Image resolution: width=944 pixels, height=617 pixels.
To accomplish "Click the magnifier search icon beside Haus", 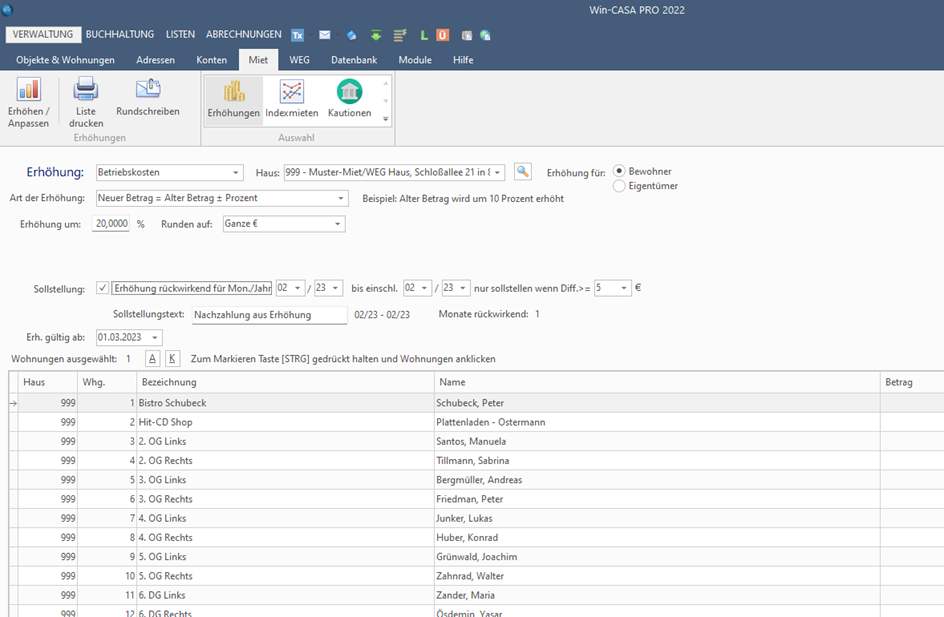I will click(523, 172).
